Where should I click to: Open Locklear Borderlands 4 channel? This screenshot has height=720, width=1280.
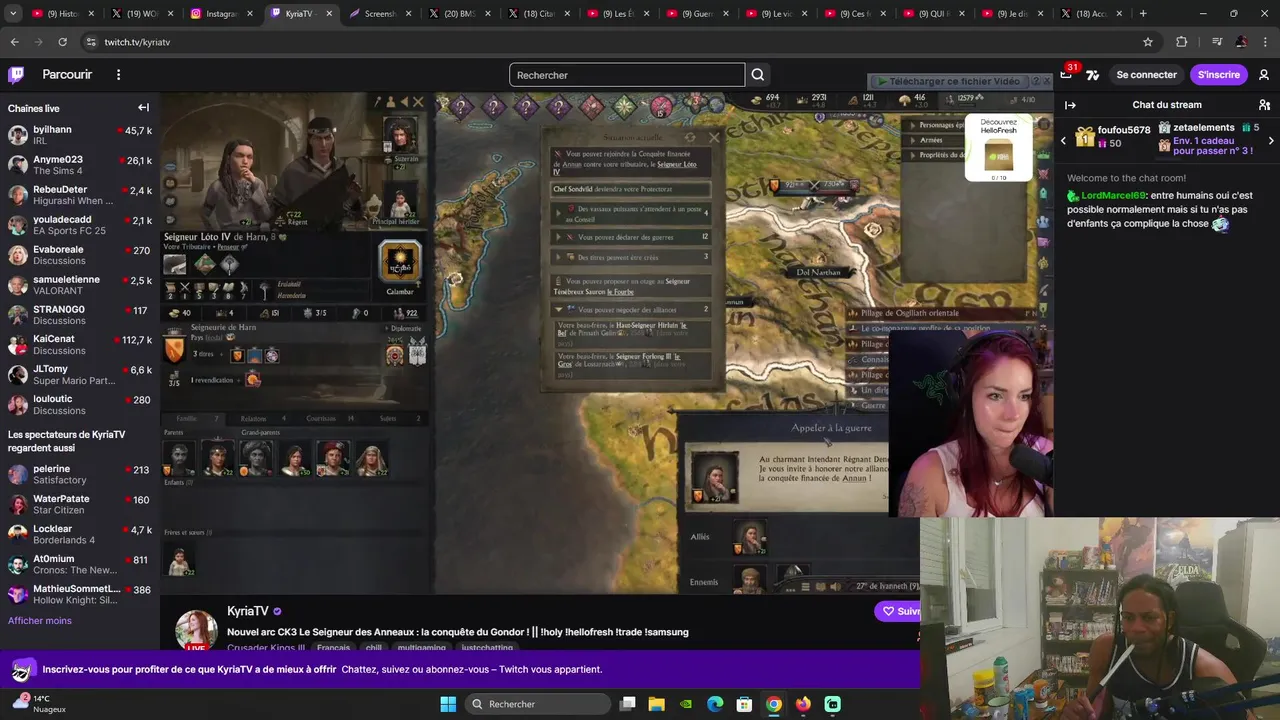80,534
